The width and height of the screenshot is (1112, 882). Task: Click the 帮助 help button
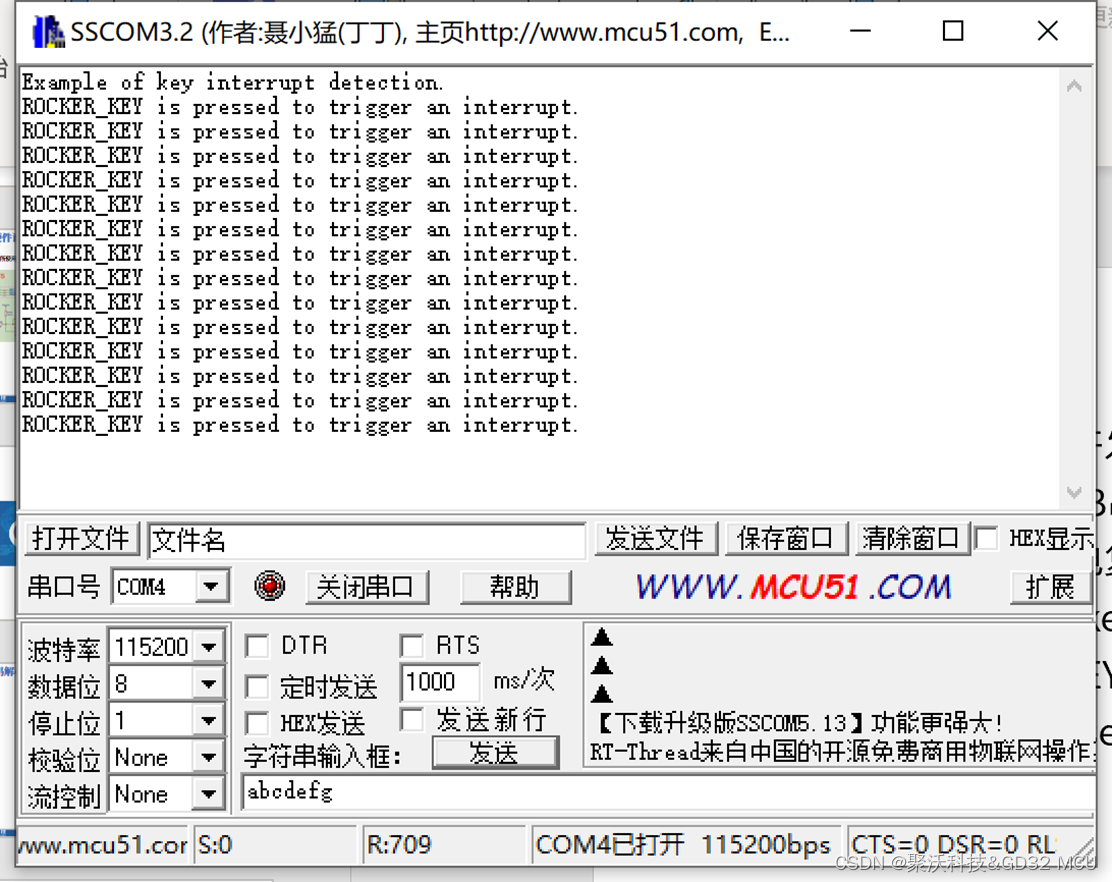[x=515, y=587]
